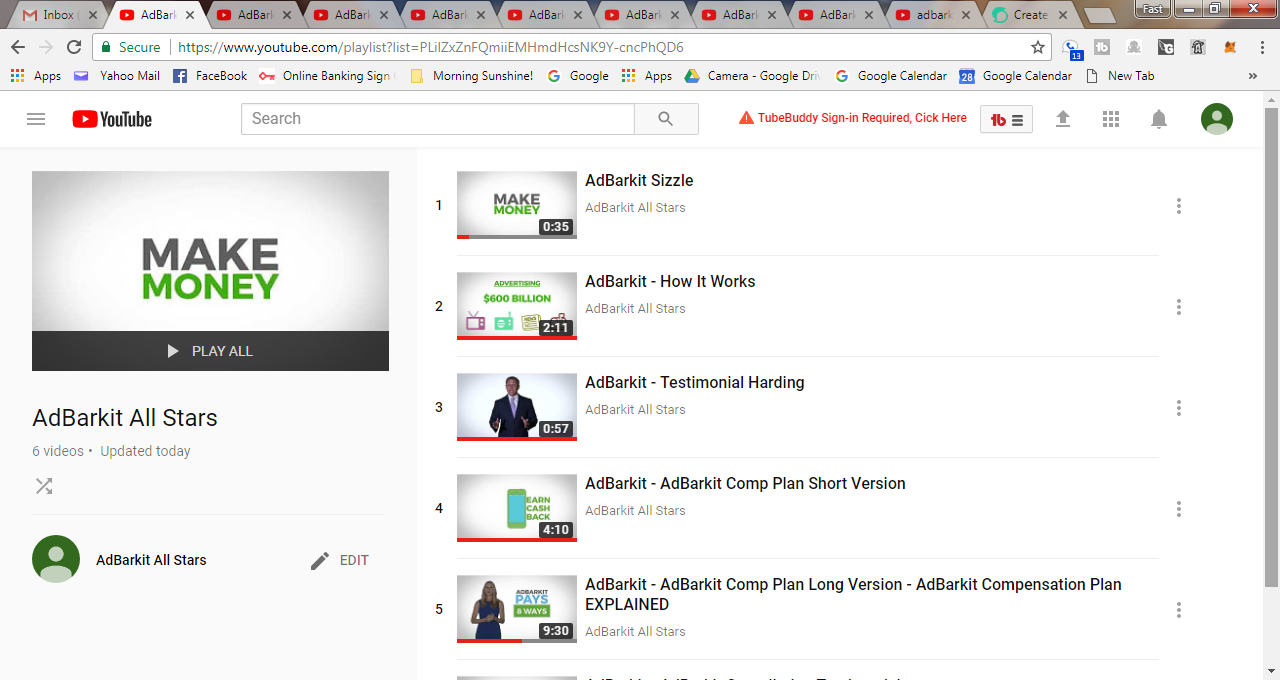Open options for Testimonial Harding video
1280x680 pixels.
click(1179, 408)
